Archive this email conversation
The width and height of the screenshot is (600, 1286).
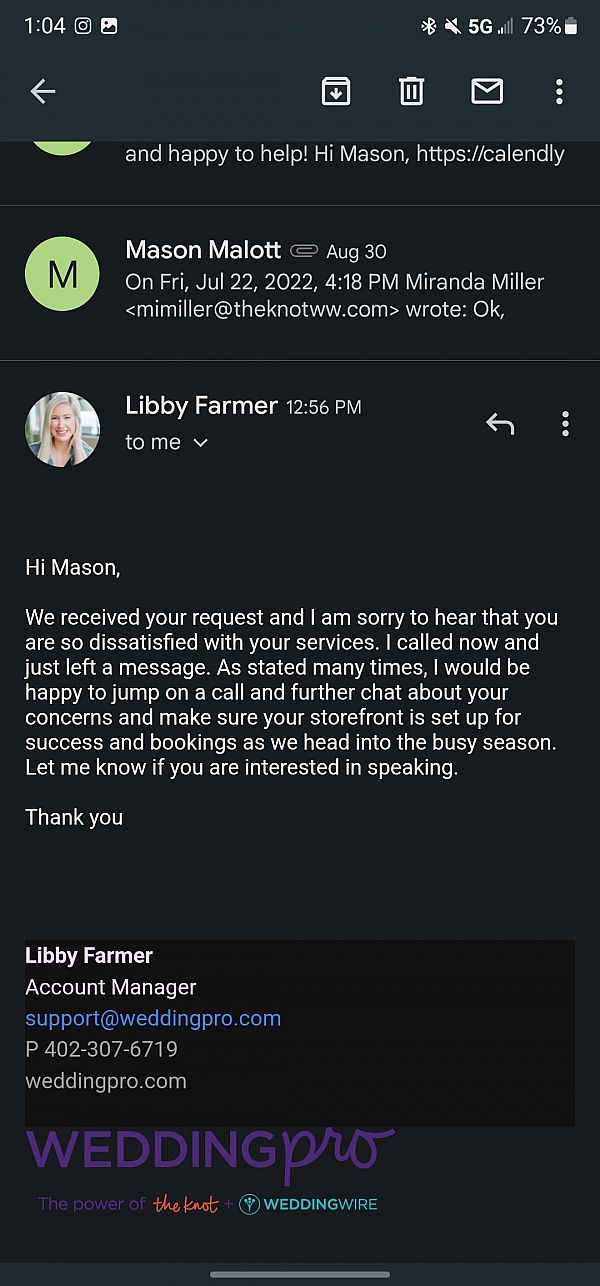(335, 92)
